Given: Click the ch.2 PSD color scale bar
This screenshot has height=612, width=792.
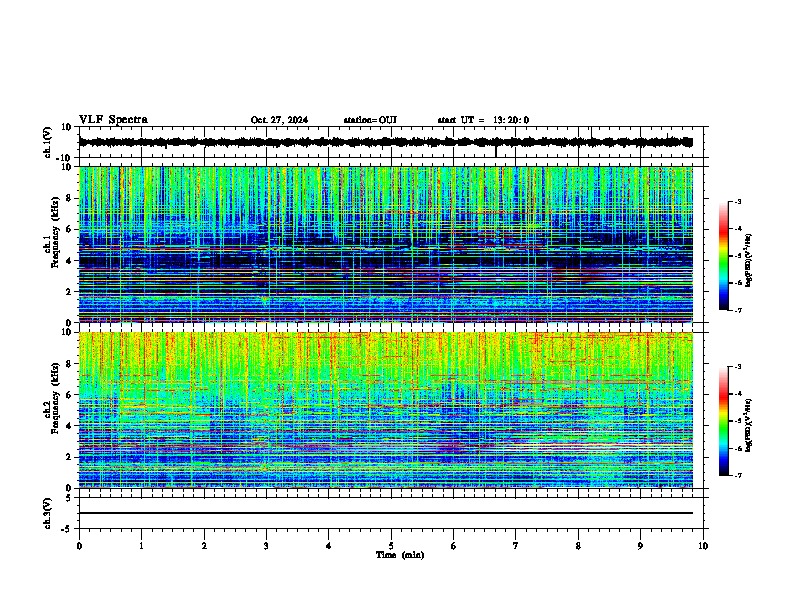Looking at the screenshot, I should (723, 421).
